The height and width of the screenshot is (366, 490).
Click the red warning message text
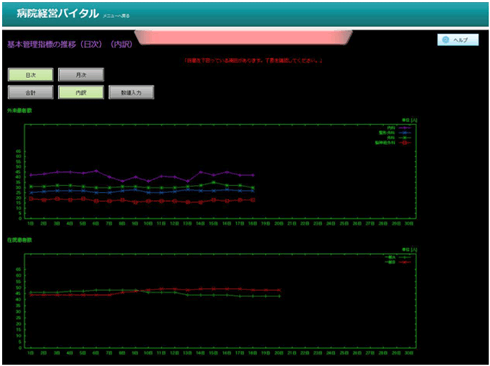(253, 61)
